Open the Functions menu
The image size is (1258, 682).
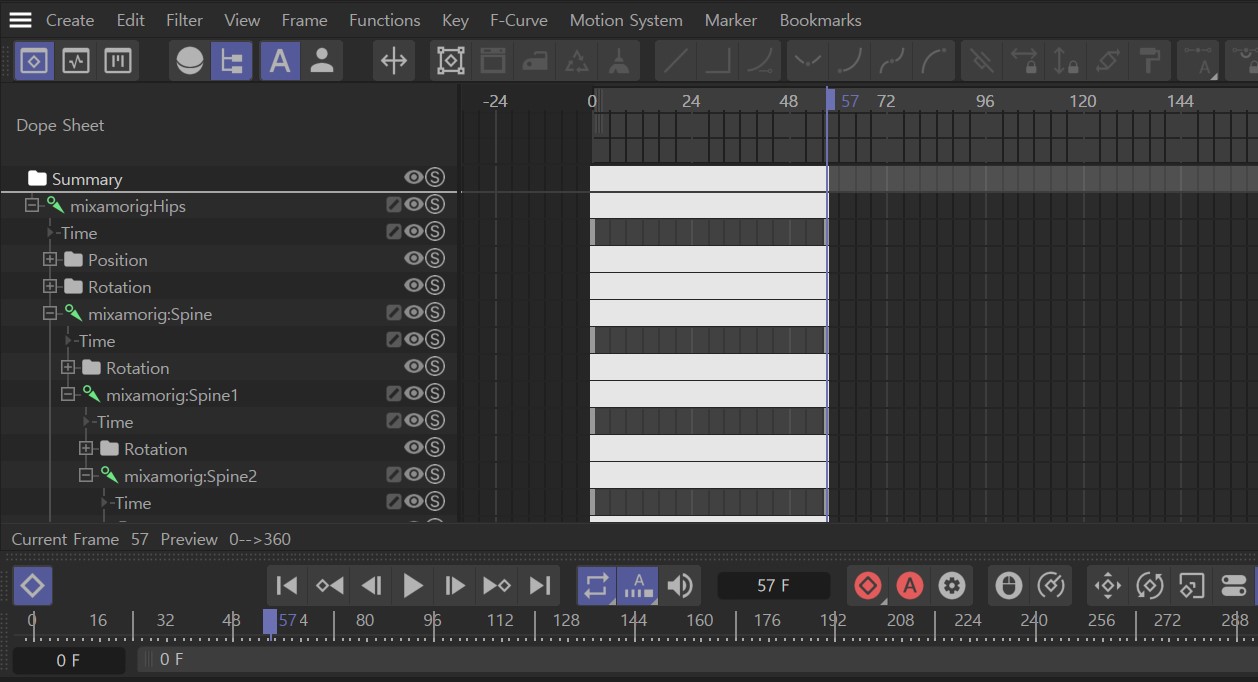(384, 20)
